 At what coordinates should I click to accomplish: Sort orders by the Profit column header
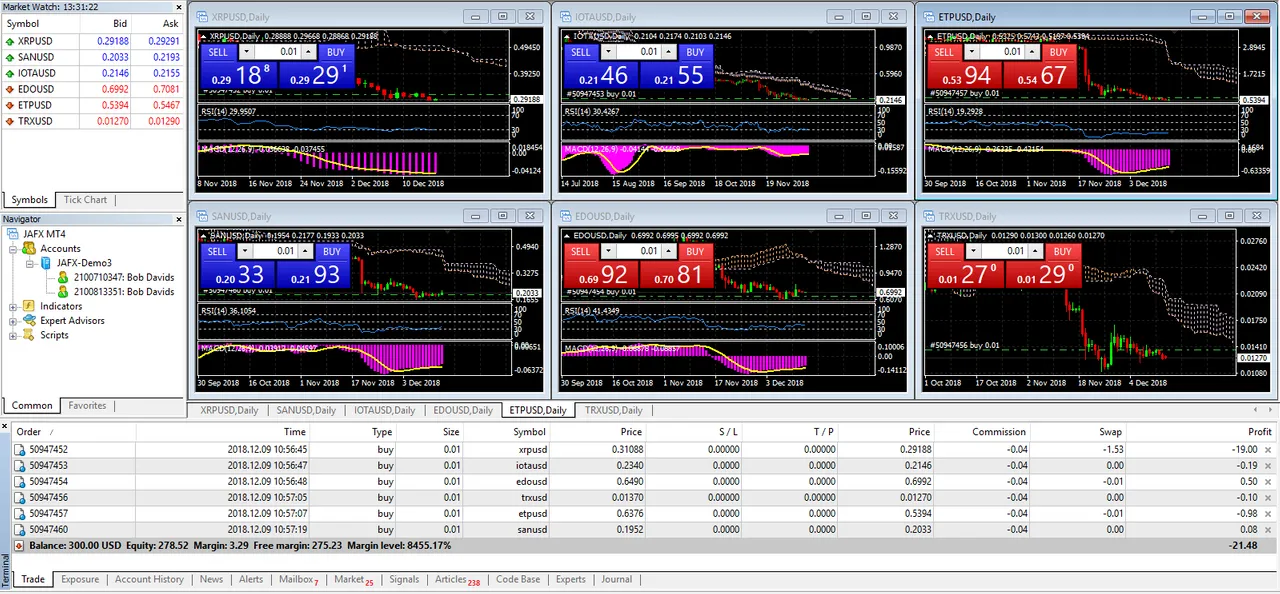1202,432
